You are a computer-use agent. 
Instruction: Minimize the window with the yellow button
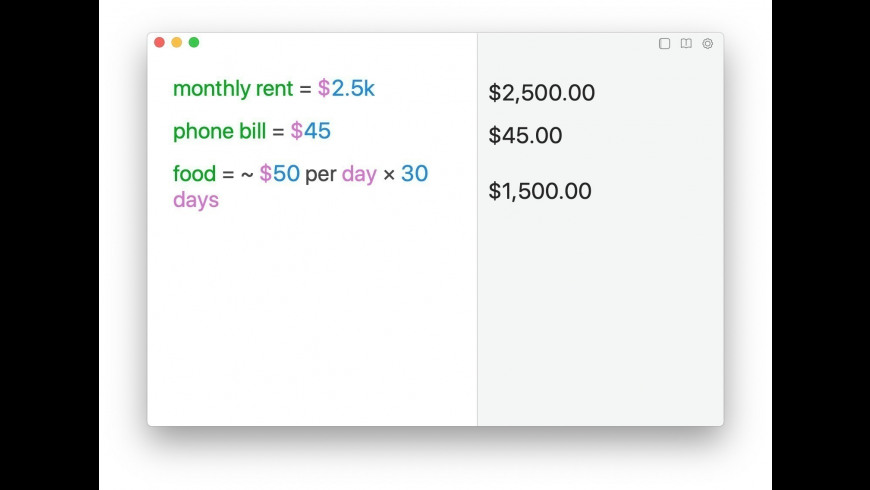tap(176, 42)
